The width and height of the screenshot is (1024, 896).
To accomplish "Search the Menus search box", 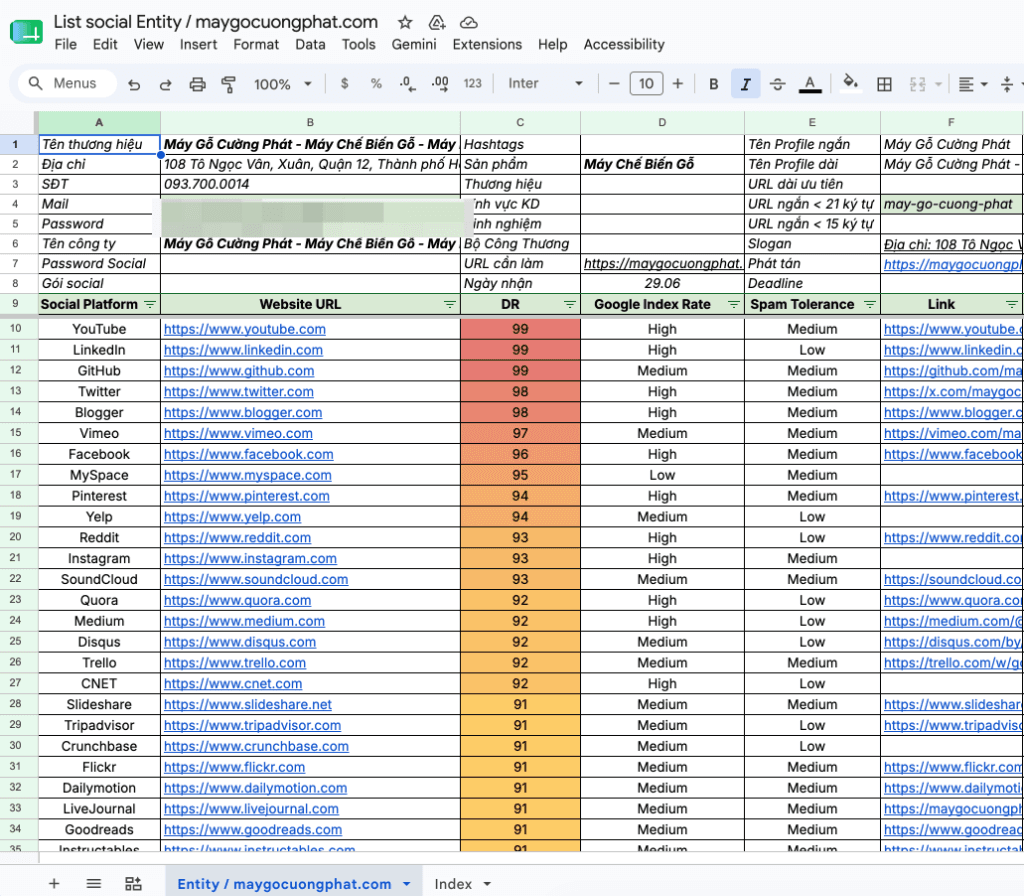I will pyautogui.click(x=67, y=84).
